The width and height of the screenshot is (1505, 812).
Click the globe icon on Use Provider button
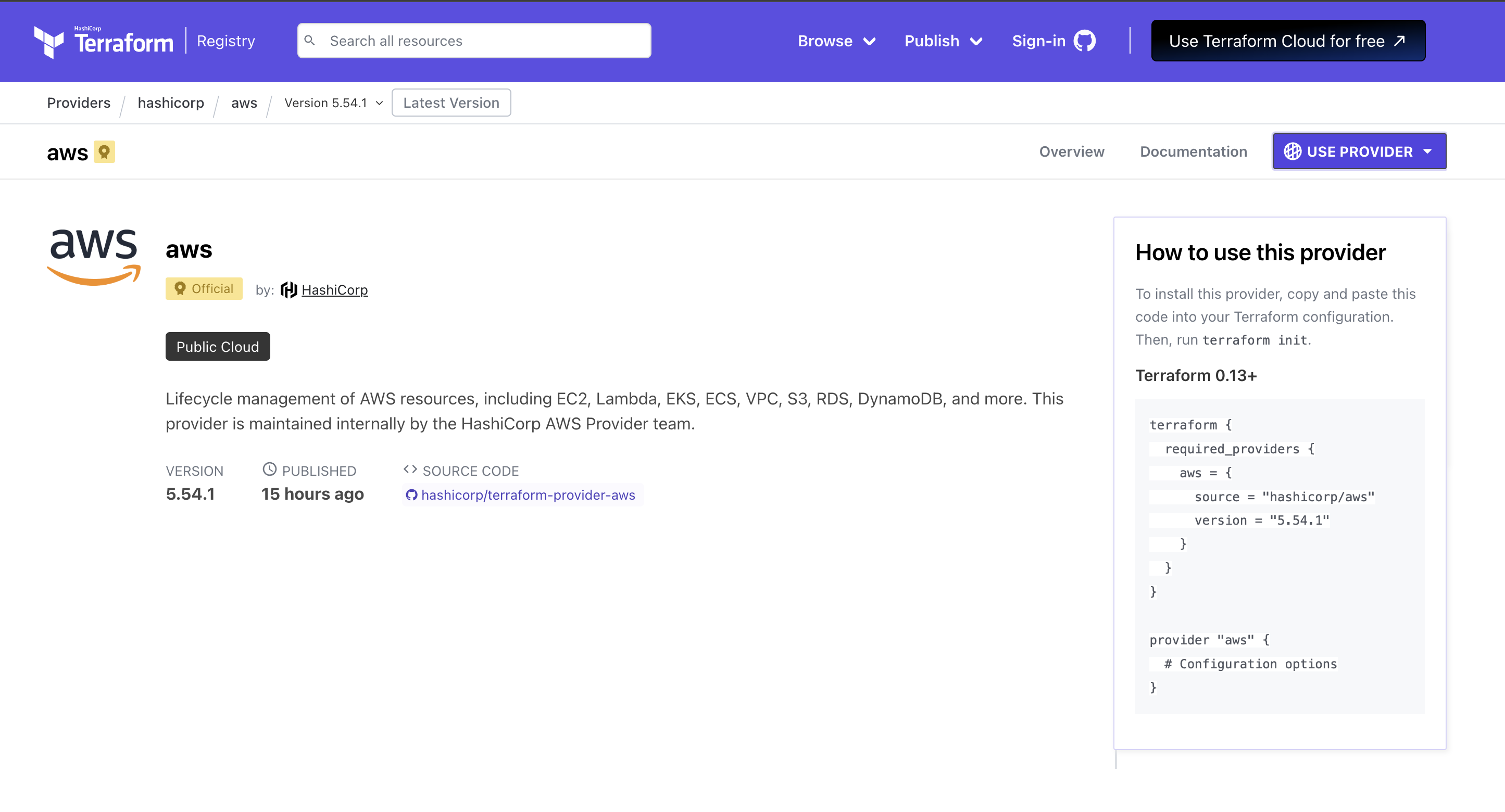click(1292, 152)
